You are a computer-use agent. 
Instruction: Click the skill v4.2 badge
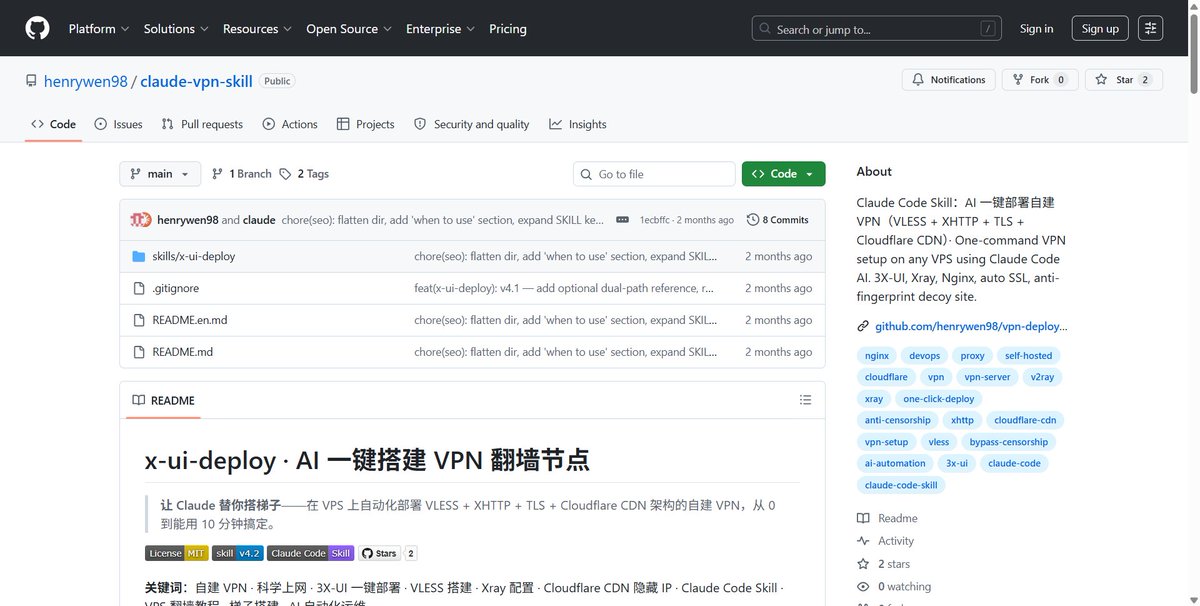tap(238, 553)
